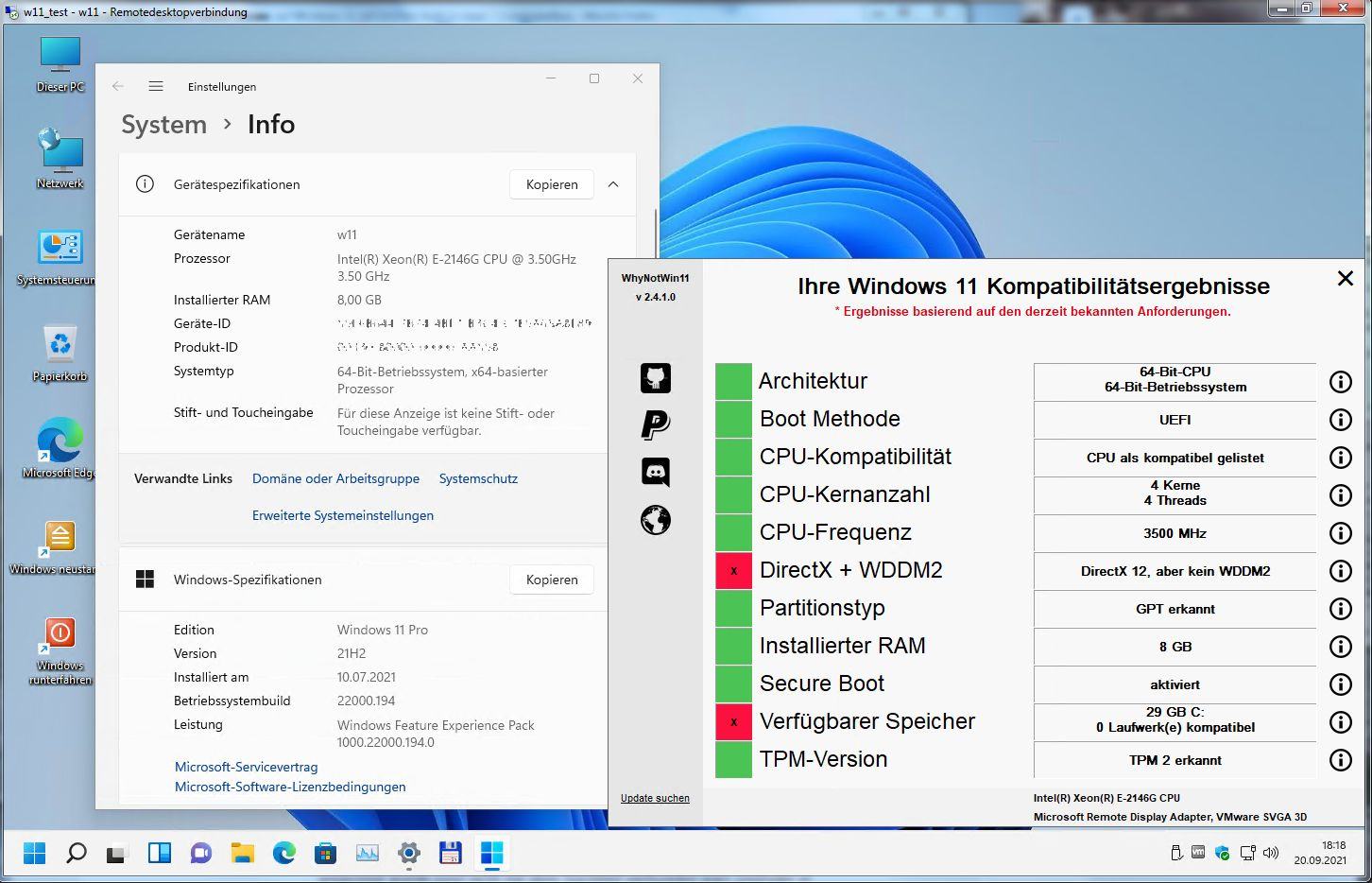
Task: Open Windows Security tray icon
Action: click(x=1223, y=854)
